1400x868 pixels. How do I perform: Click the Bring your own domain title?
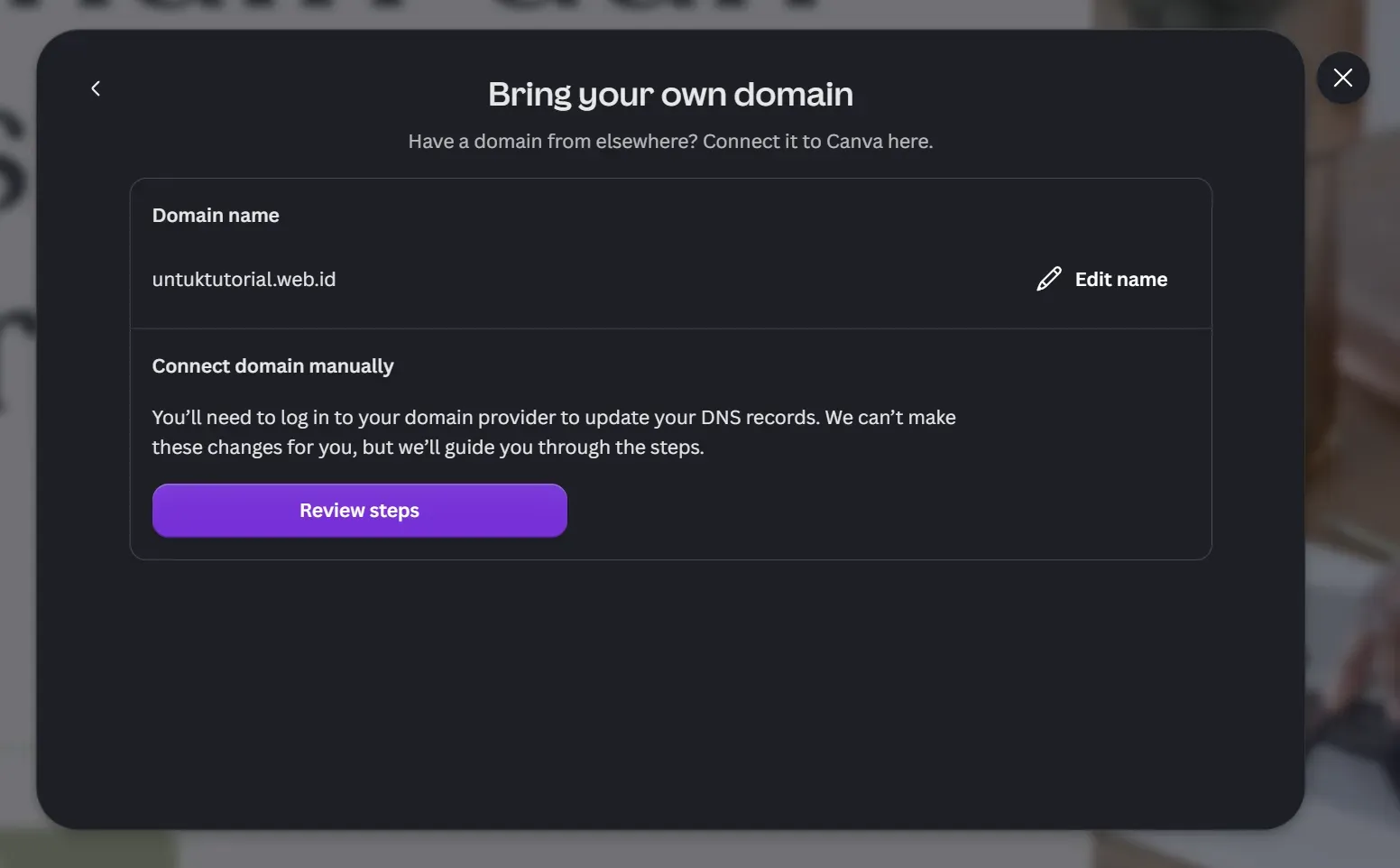[x=670, y=95]
